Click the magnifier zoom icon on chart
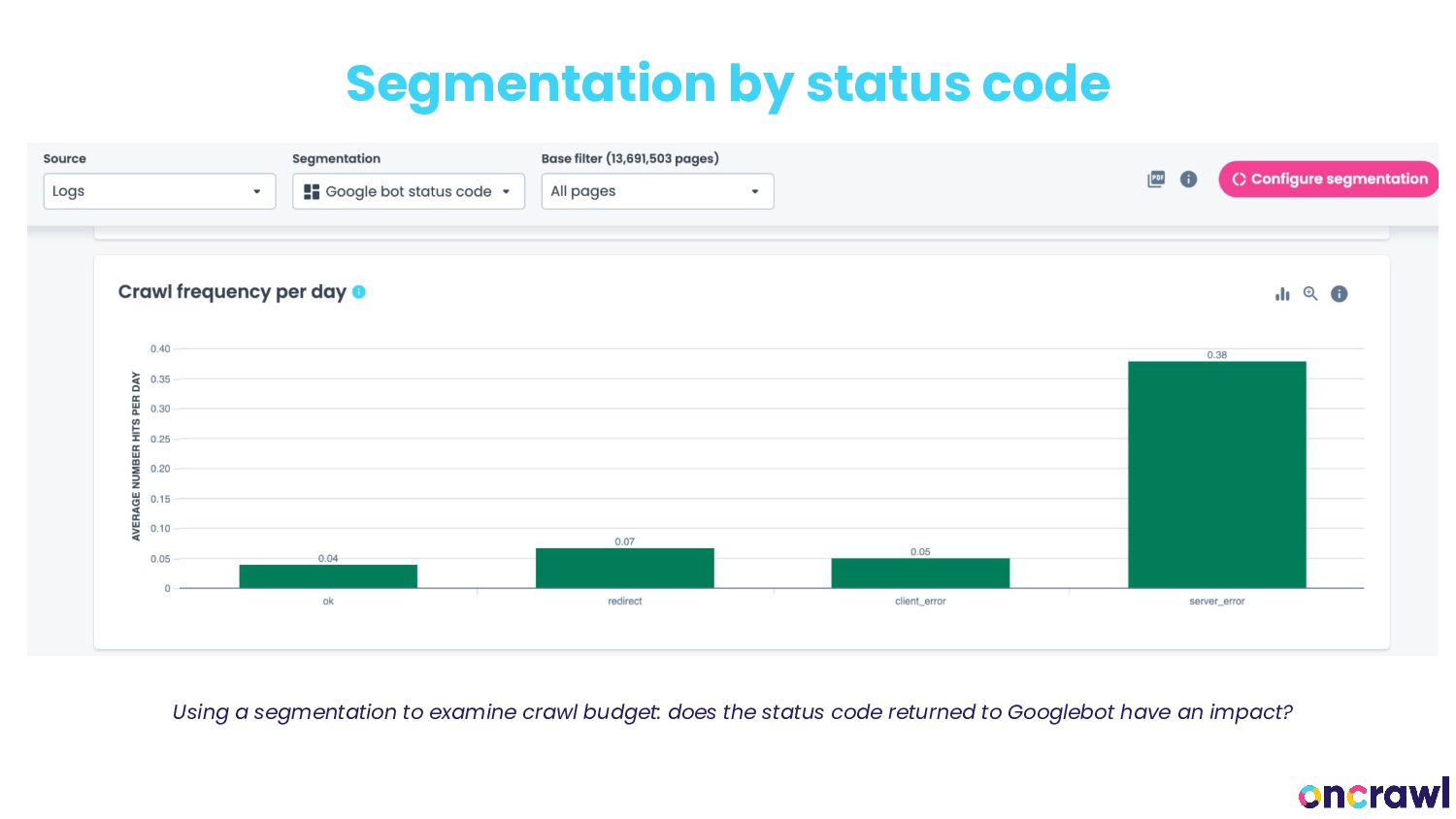This screenshot has height=819, width=1456. (1310, 294)
